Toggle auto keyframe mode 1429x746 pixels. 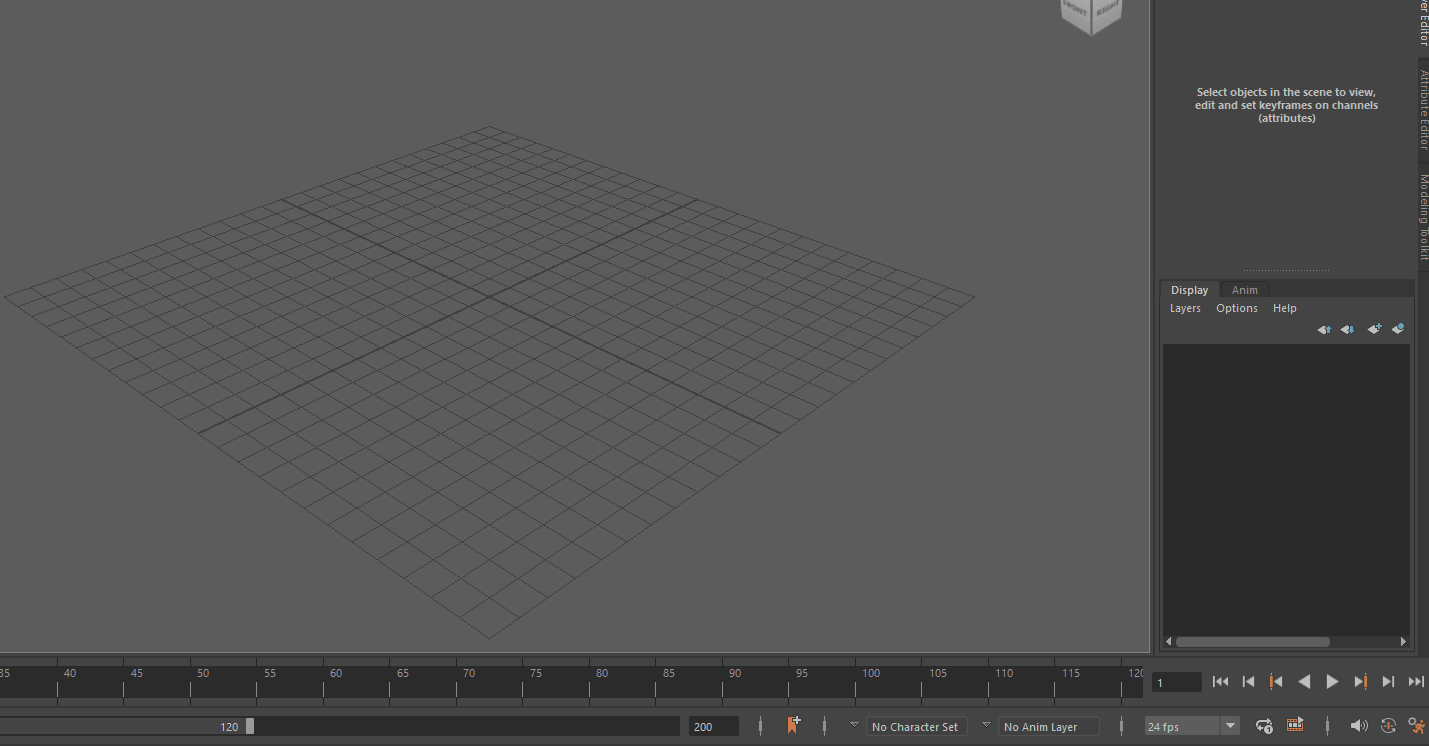tap(1387, 726)
